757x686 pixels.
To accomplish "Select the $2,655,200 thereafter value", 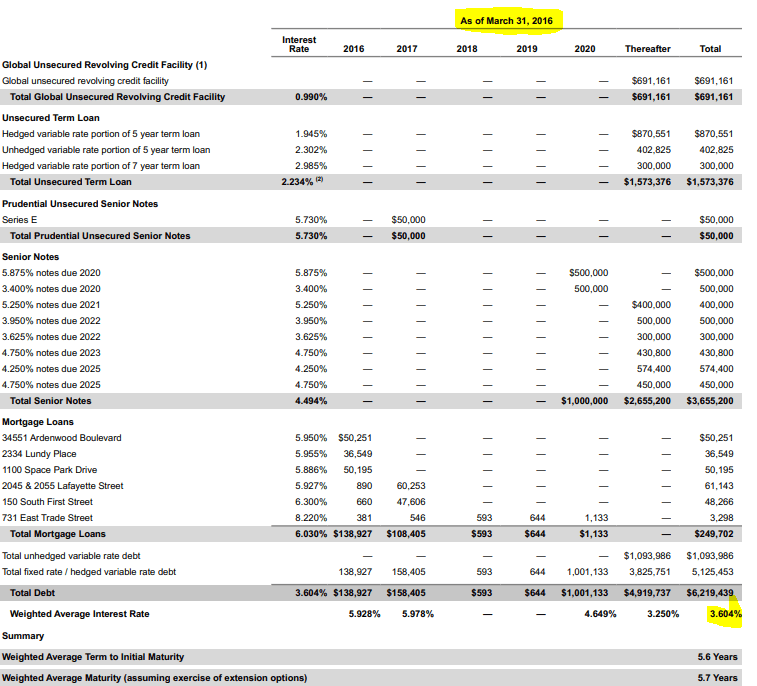I will coord(647,401).
